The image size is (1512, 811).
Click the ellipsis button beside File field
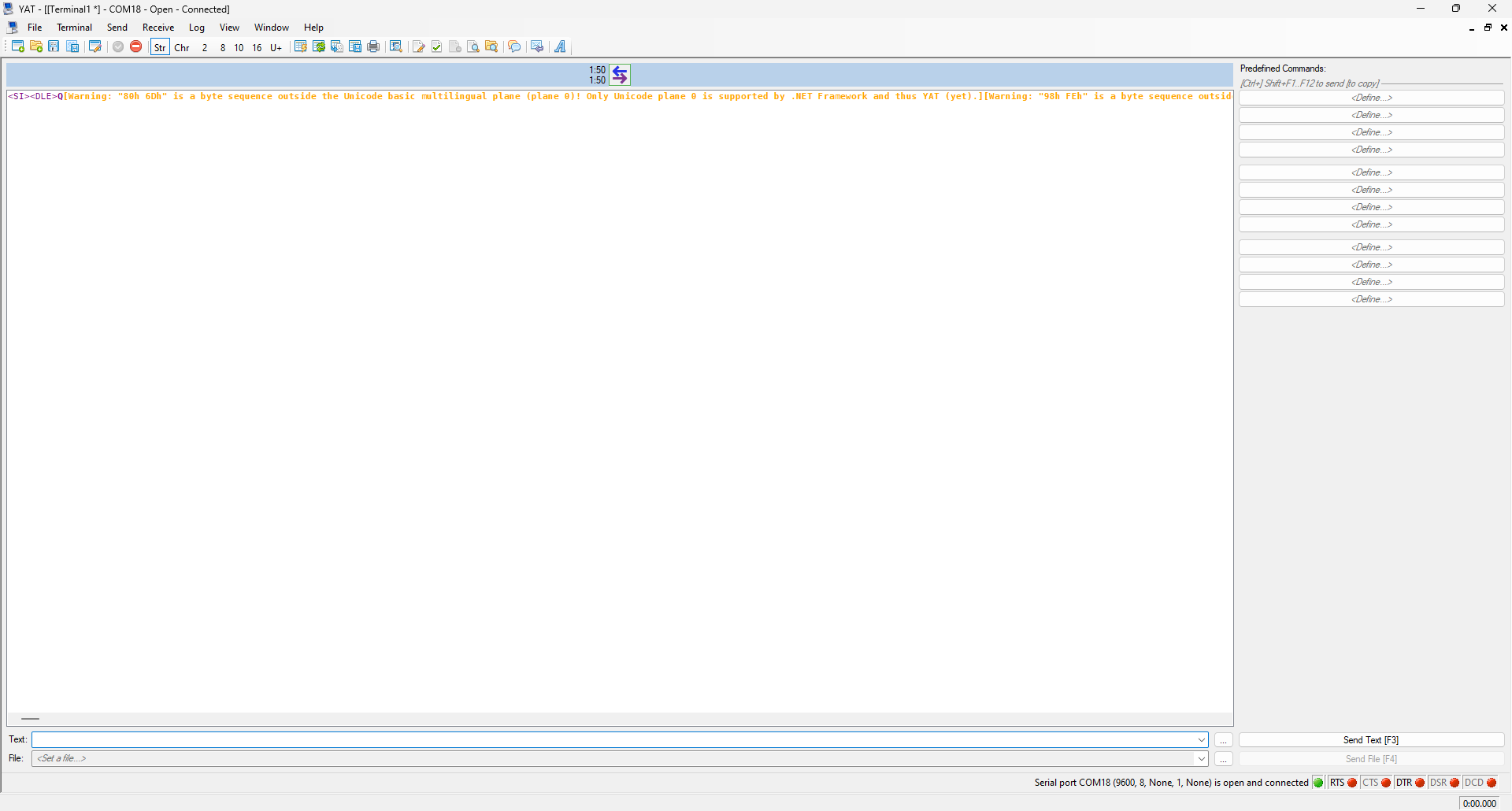point(1223,759)
